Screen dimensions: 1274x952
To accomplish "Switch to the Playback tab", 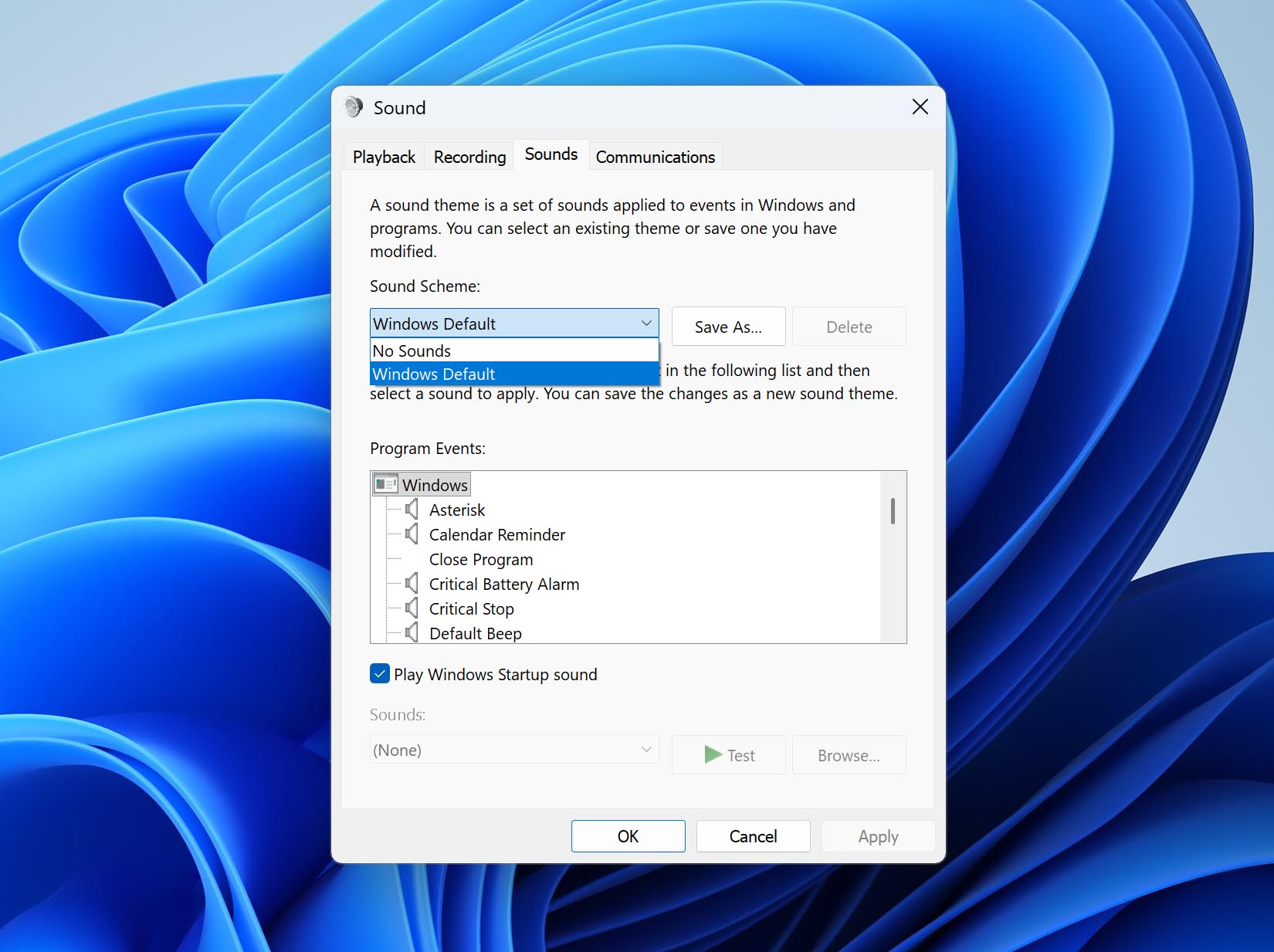I will (x=384, y=157).
